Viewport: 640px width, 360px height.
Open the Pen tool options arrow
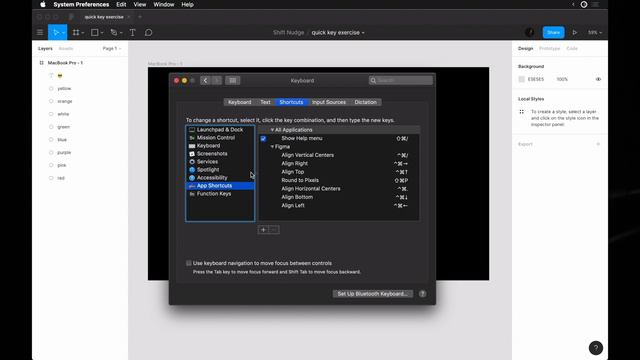click(121, 33)
